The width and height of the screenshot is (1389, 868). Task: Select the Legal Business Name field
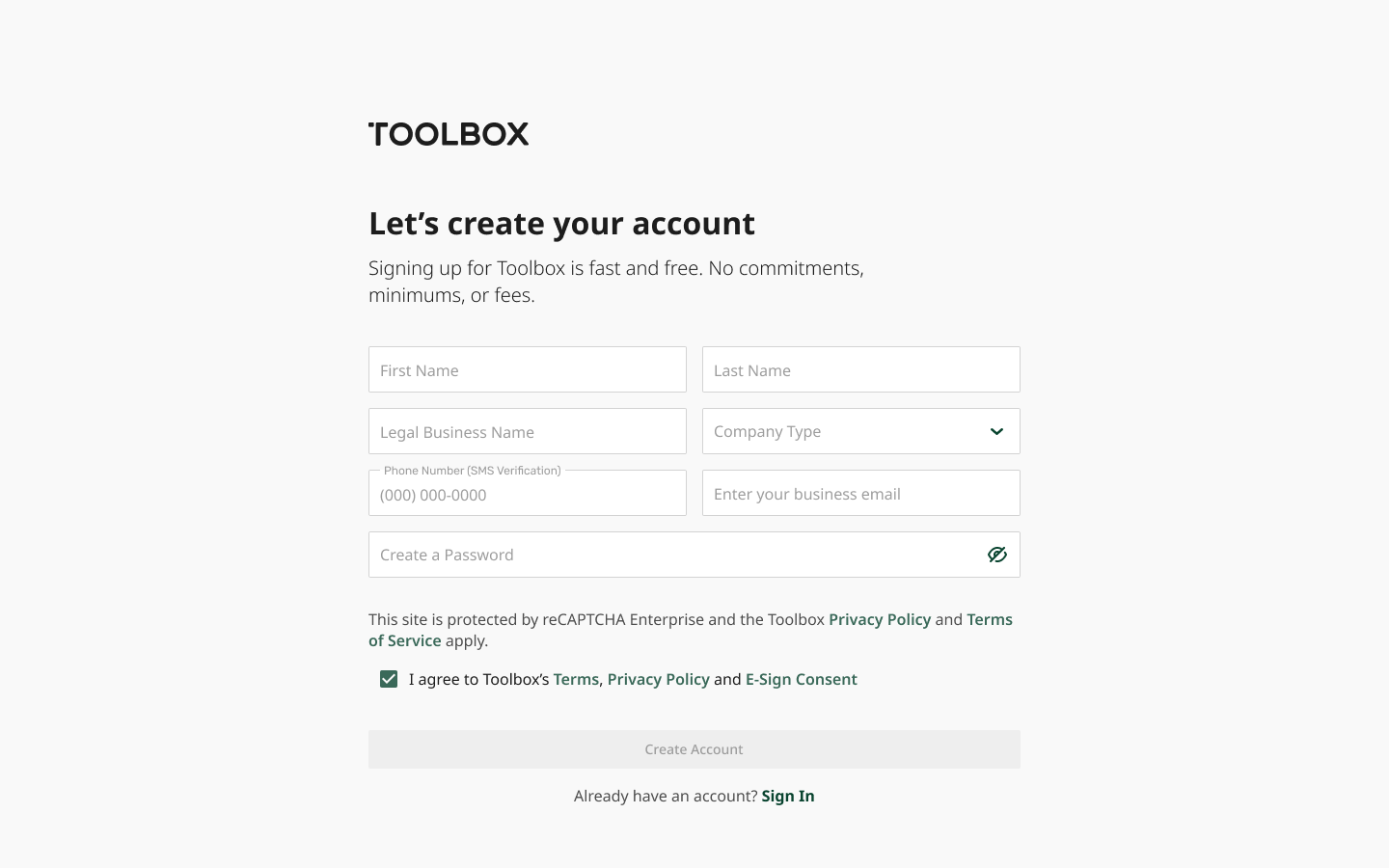click(x=528, y=431)
